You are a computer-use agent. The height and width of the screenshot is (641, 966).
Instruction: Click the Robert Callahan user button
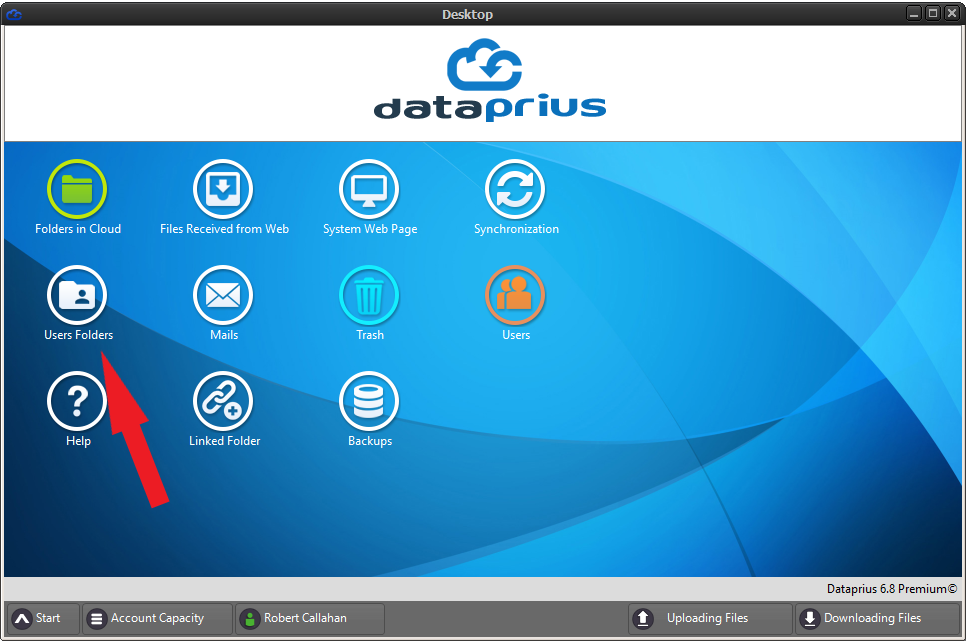(x=310, y=618)
